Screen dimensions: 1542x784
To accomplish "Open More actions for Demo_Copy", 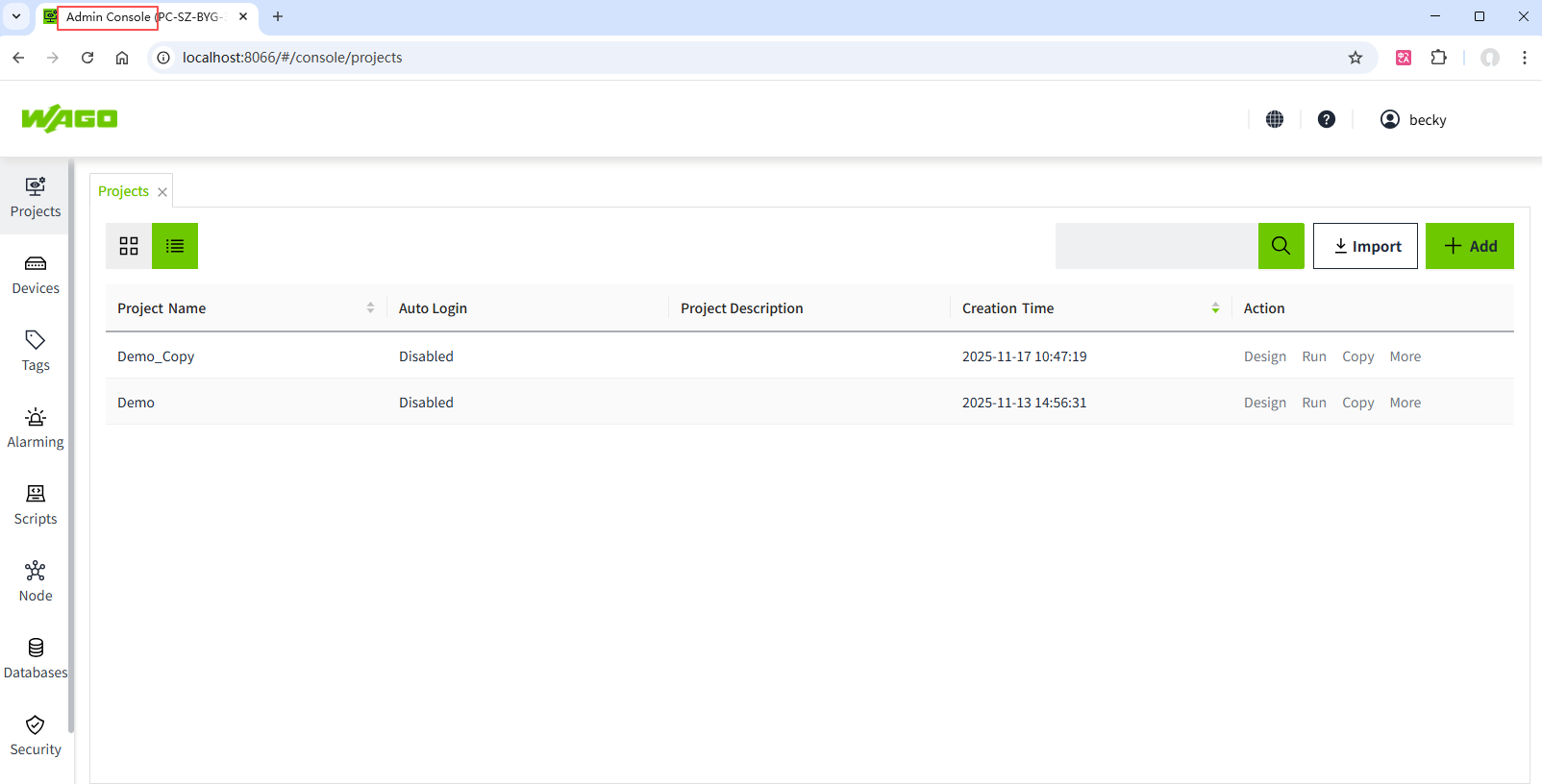I will (x=1405, y=356).
